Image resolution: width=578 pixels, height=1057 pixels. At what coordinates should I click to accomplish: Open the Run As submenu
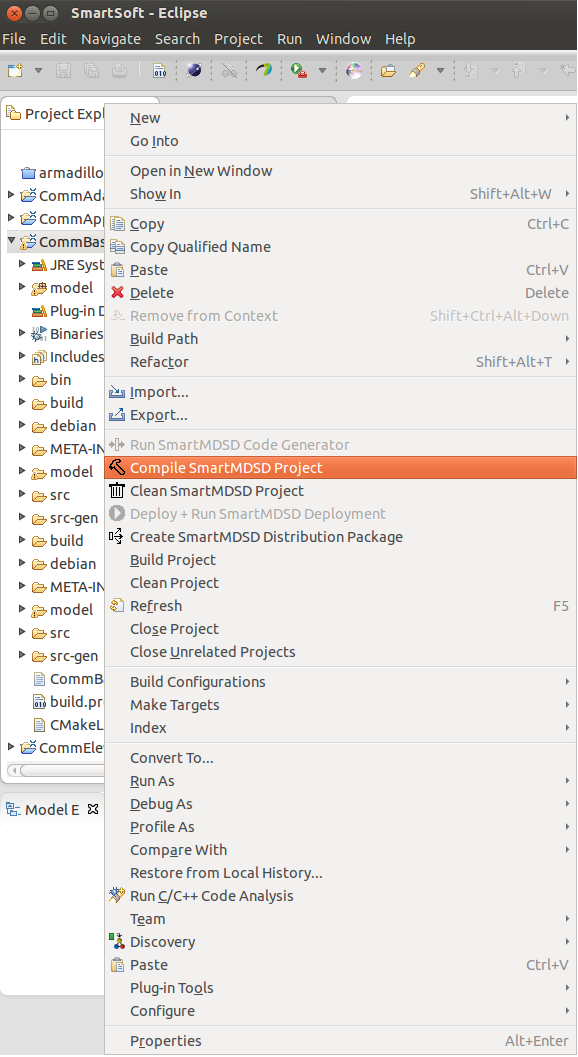(x=341, y=781)
